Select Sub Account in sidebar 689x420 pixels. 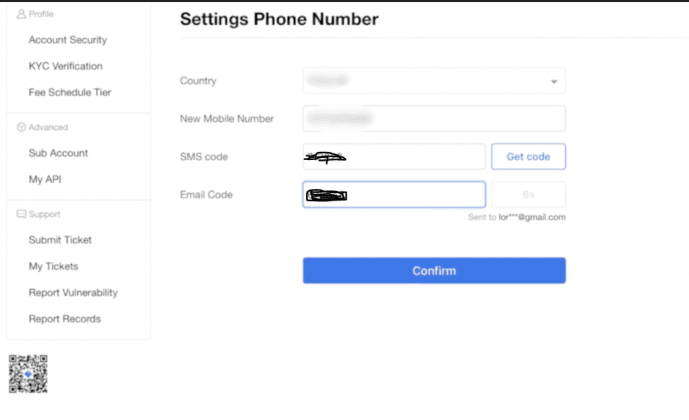[58, 153]
